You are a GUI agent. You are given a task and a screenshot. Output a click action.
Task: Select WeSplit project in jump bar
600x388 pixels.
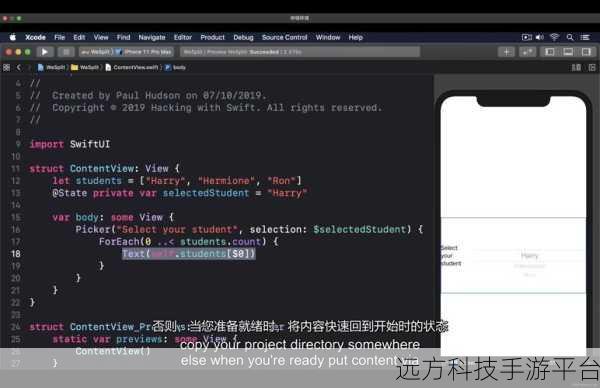pyautogui.click(x=51, y=68)
